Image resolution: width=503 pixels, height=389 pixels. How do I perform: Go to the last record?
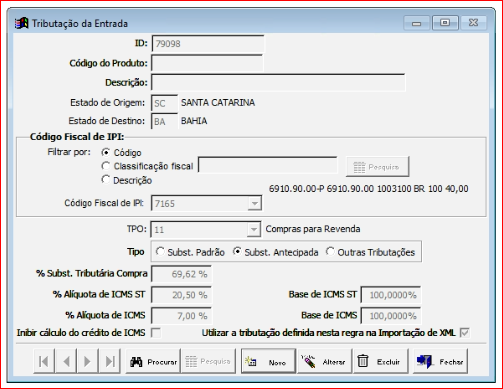coord(109,361)
